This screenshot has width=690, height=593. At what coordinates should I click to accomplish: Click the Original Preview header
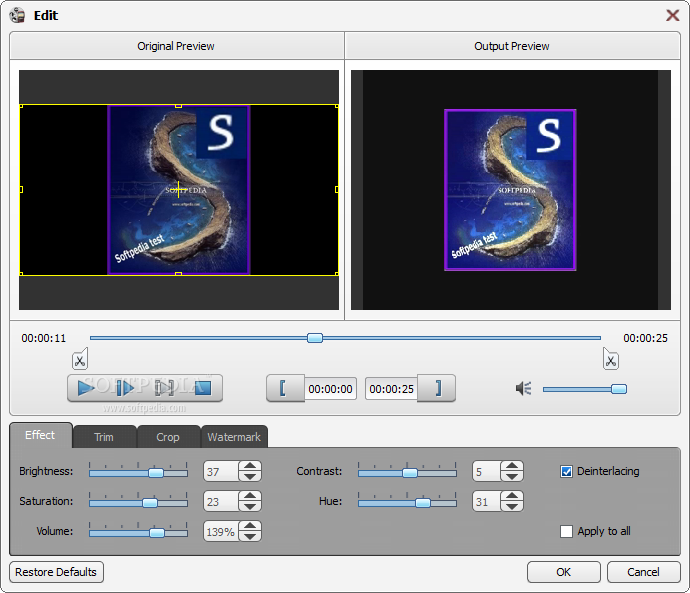176,46
